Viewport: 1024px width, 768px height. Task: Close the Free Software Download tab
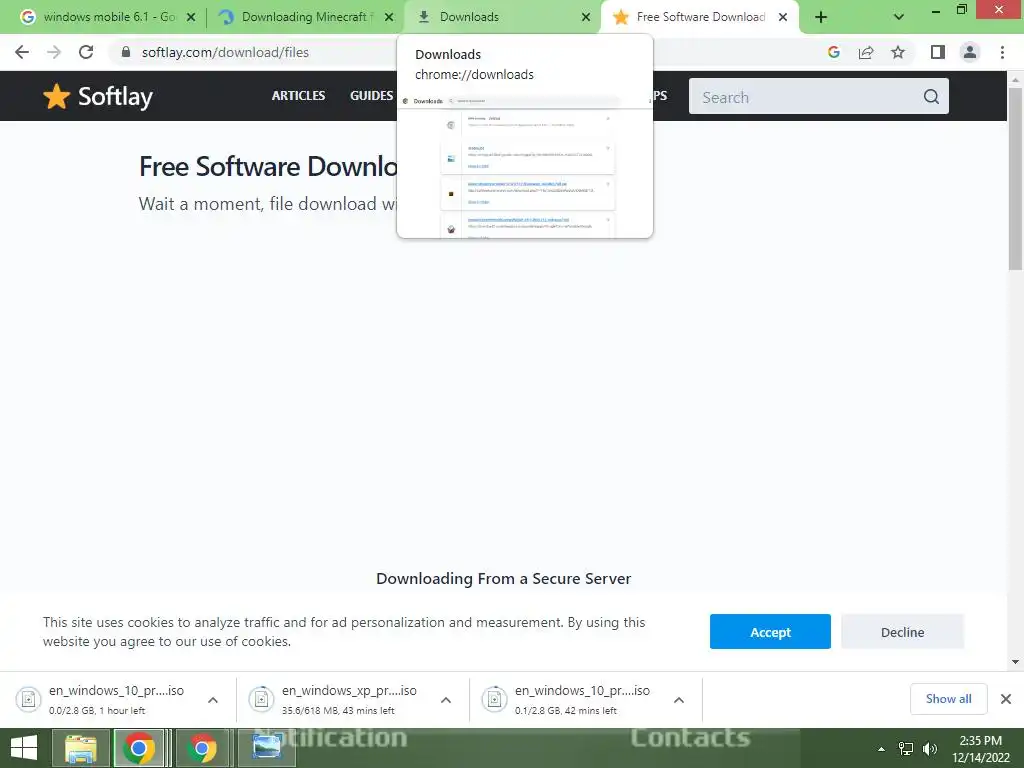(x=782, y=18)
